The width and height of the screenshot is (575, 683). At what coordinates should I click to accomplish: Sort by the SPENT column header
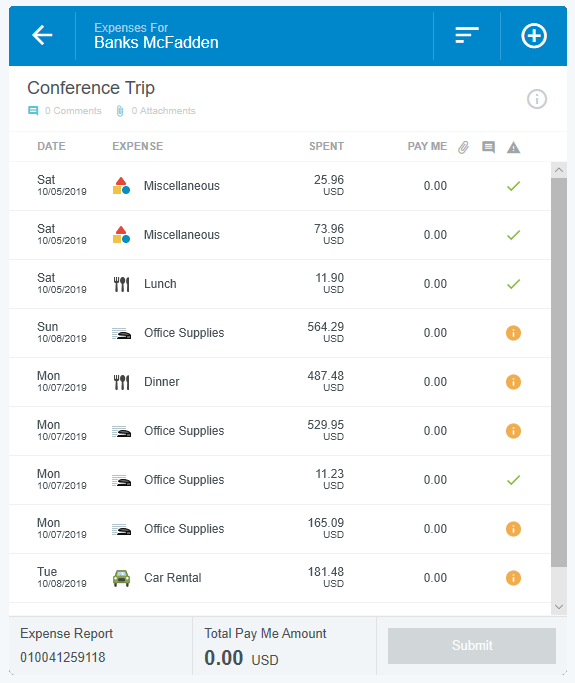pyautogui.click(x=326, y=146)
